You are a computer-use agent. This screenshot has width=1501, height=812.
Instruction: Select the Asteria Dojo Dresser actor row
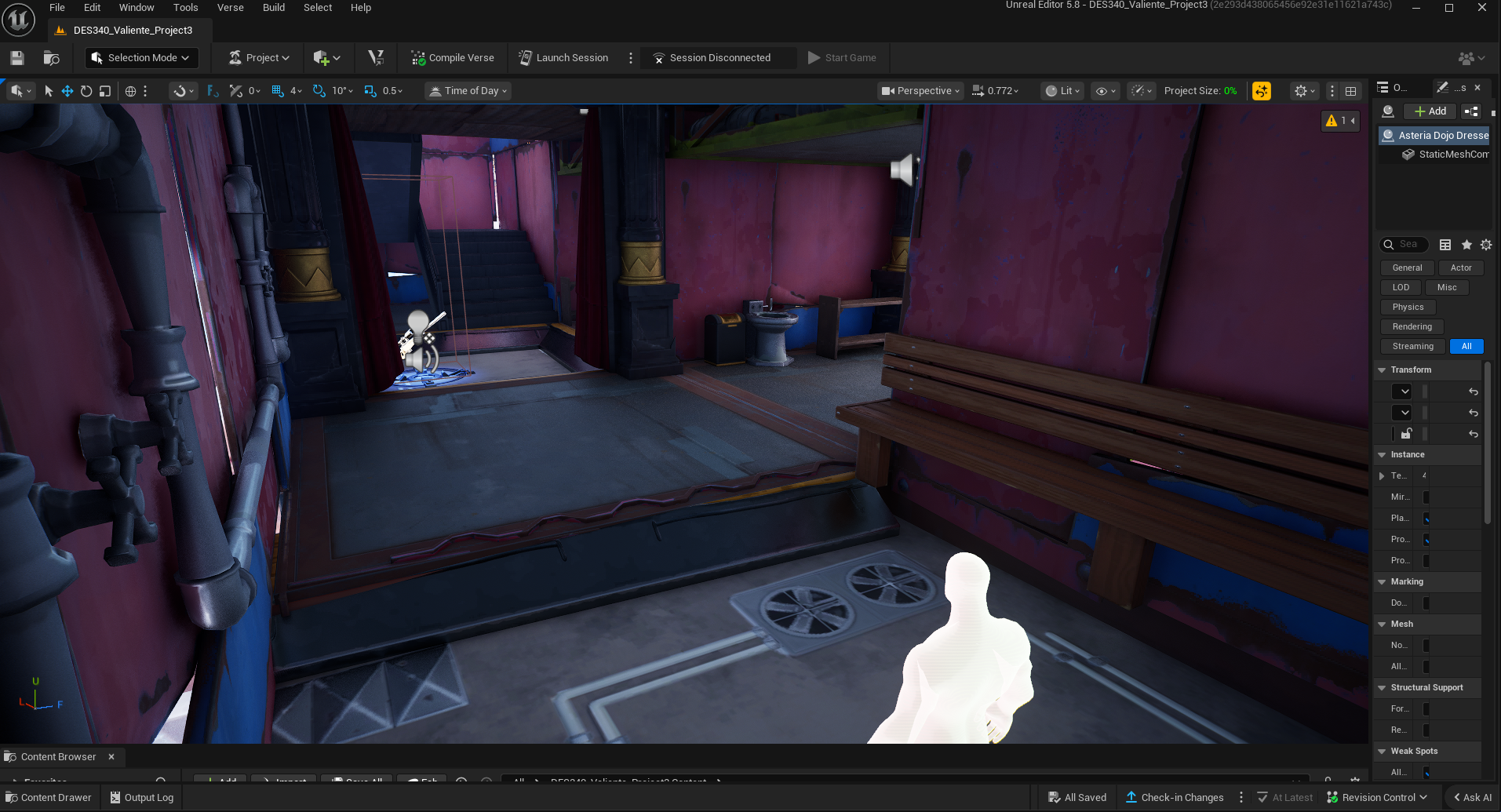(1434, 136)
